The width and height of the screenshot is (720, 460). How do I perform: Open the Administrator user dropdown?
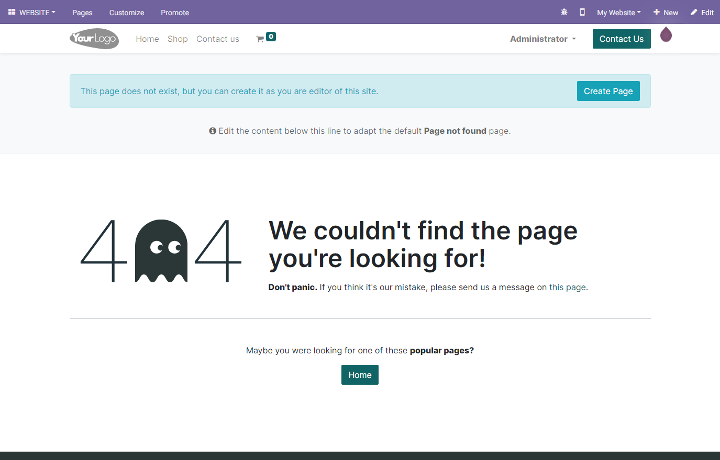tap(543, 39)
